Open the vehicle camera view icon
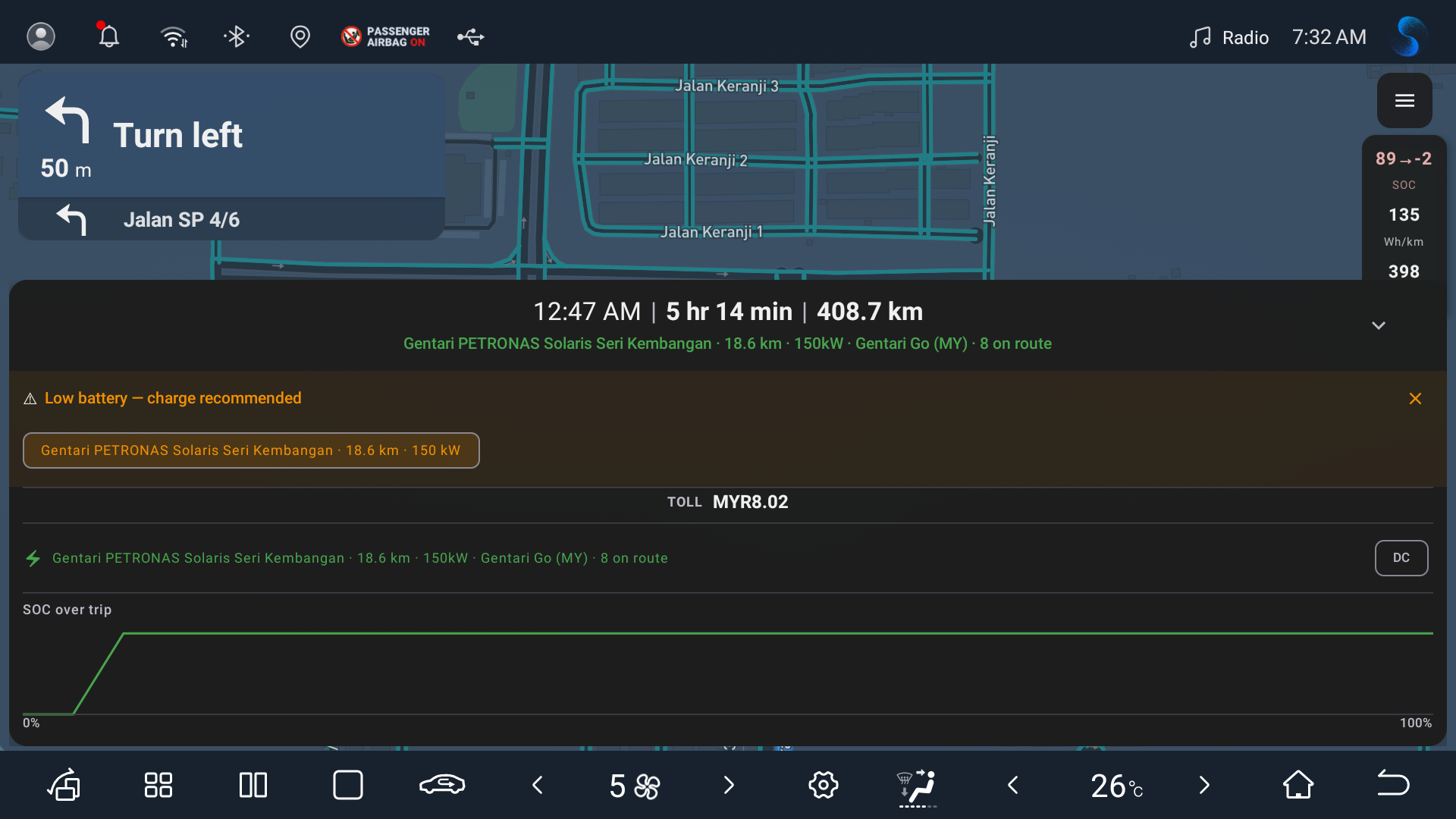1456x819 pixels. pyautogui.click(x=64, y=785)
